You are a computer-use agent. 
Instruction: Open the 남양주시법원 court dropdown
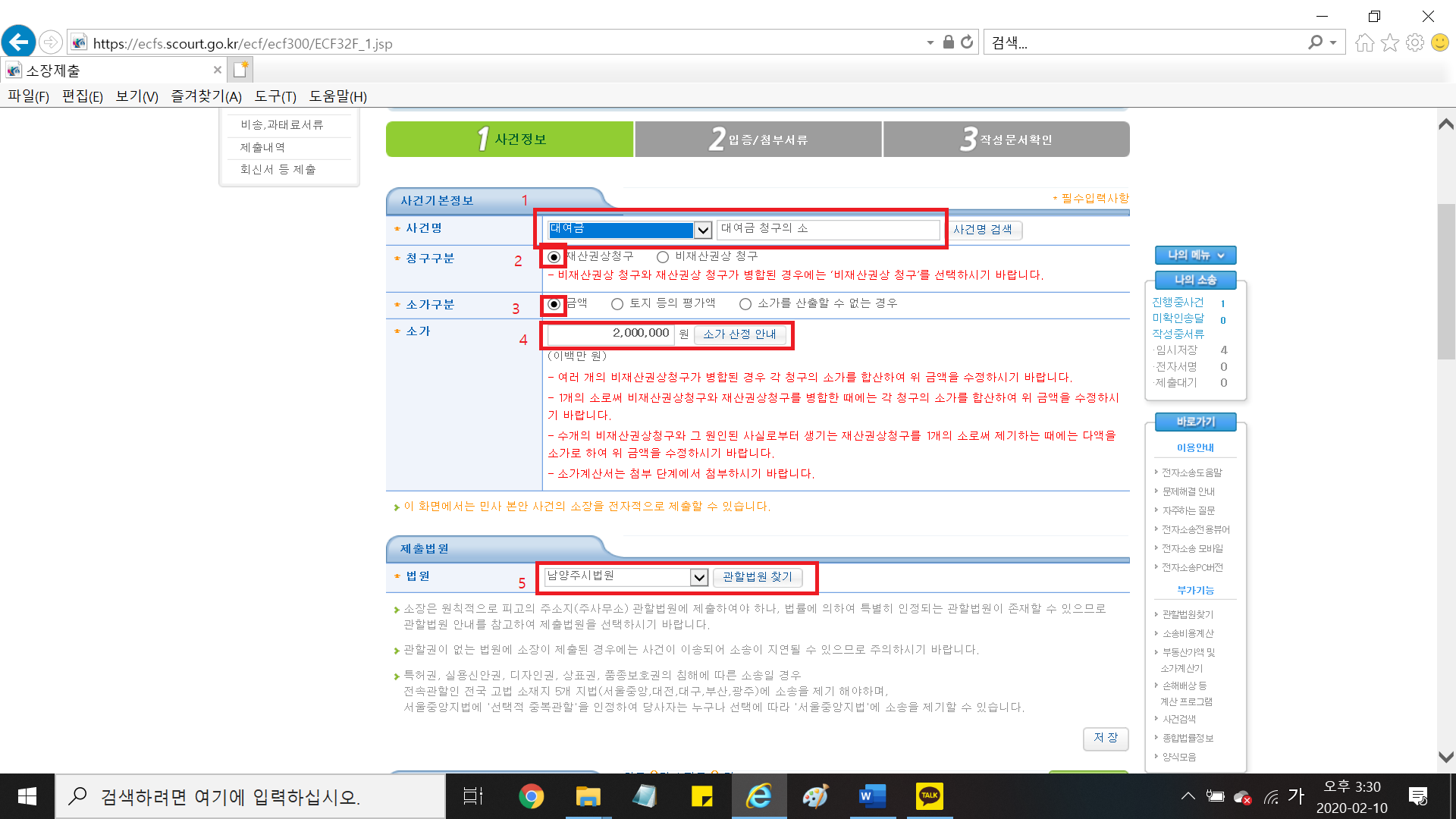click(698, 578)
